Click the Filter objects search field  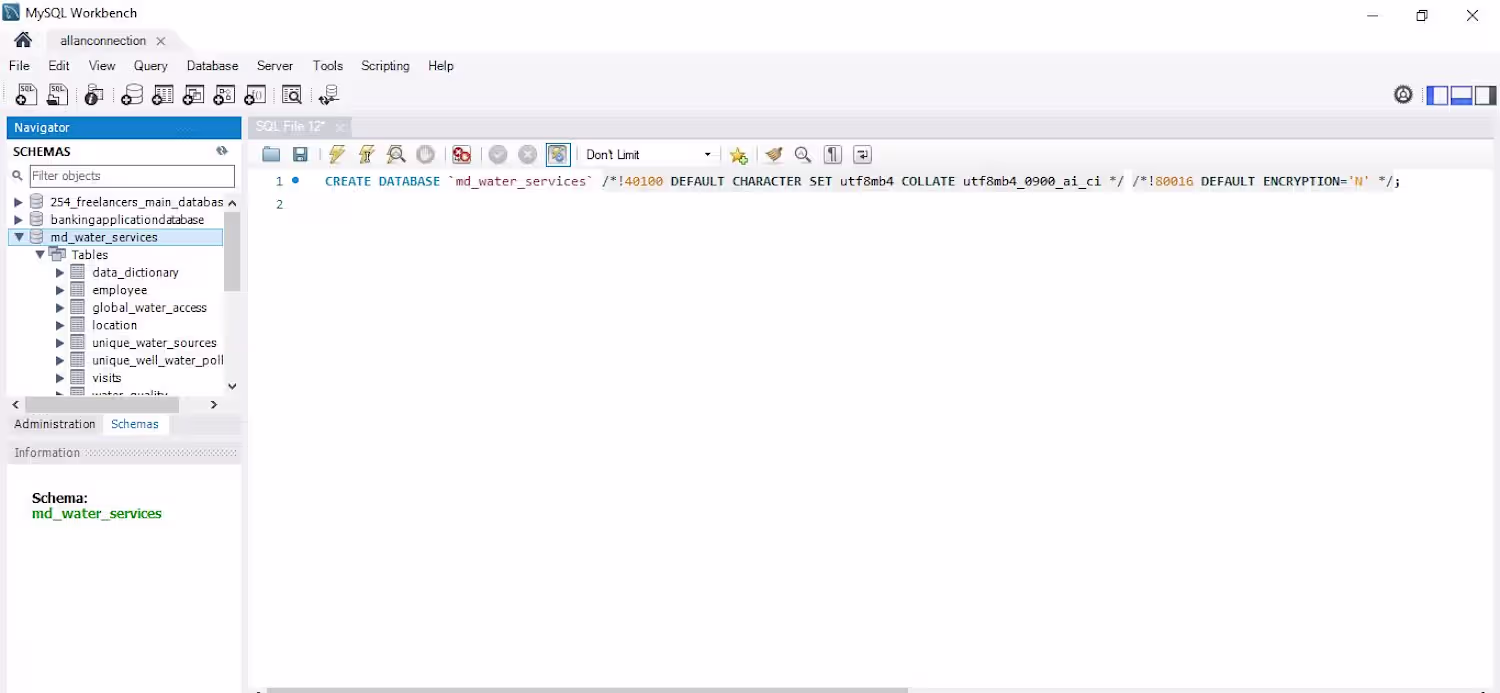(132, 176)
